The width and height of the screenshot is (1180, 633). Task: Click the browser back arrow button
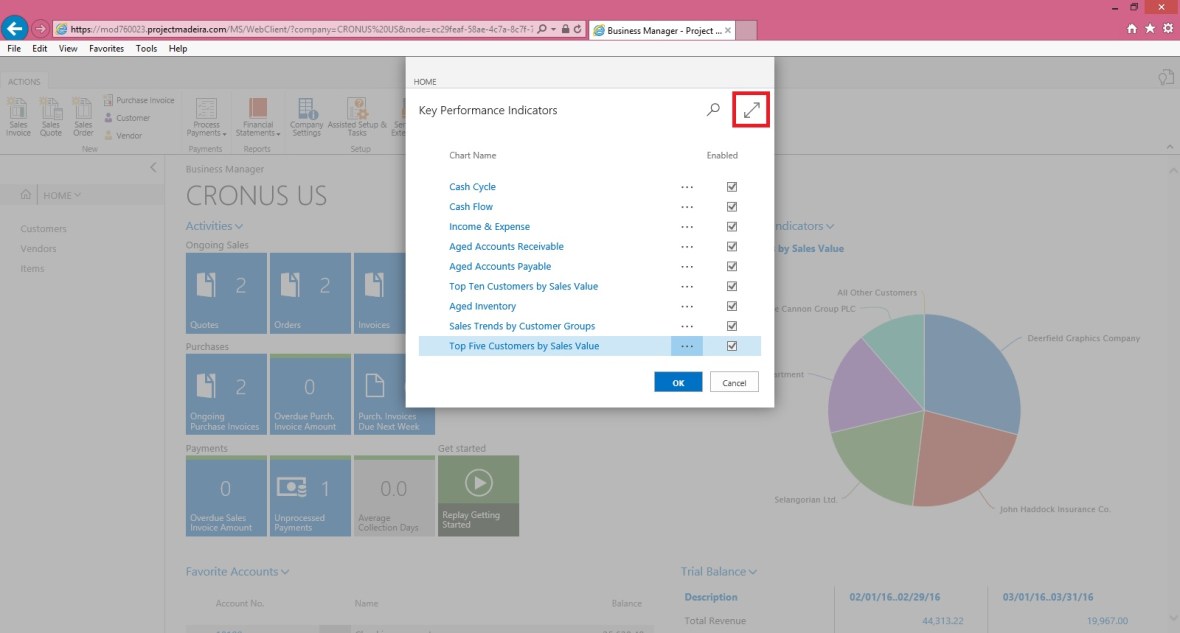click(x=15, y=28)
